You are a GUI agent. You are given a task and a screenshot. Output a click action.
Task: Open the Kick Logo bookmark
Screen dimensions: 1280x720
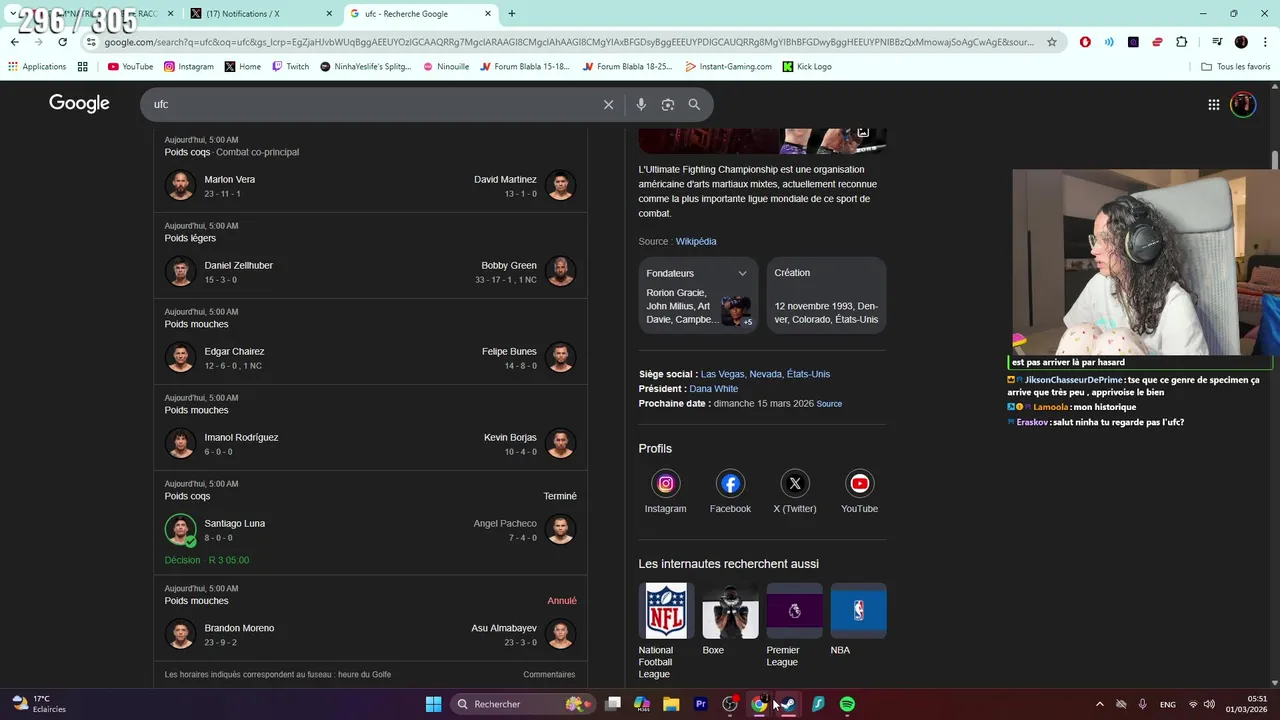click(806, 66)
